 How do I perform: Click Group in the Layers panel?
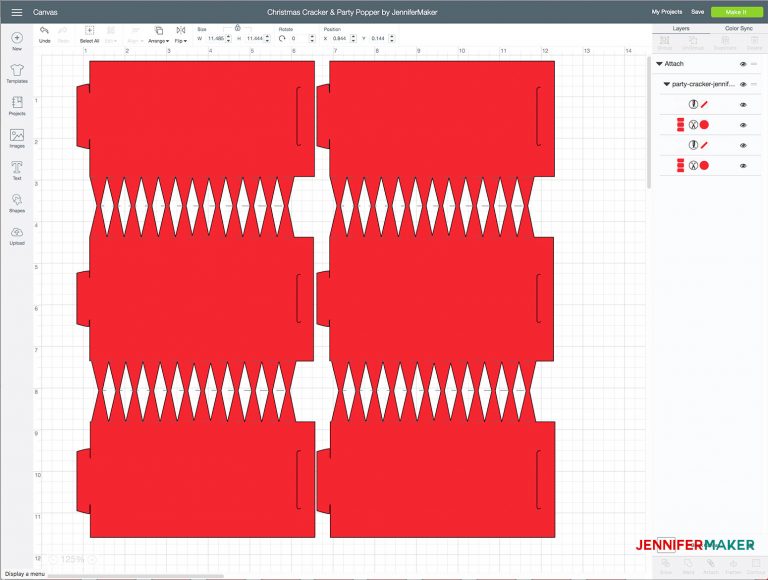coord(665,43)
